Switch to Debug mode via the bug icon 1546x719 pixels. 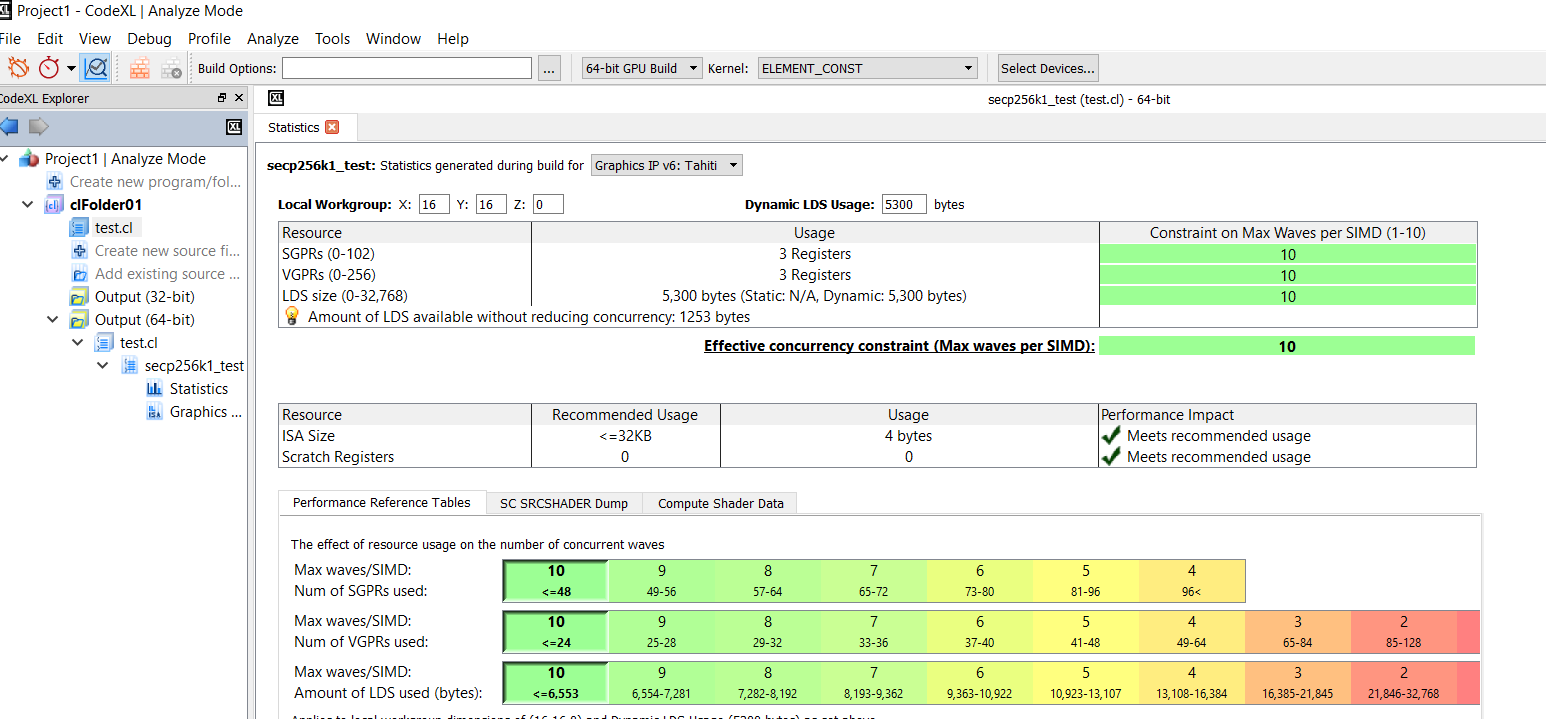tap(18, 68)
